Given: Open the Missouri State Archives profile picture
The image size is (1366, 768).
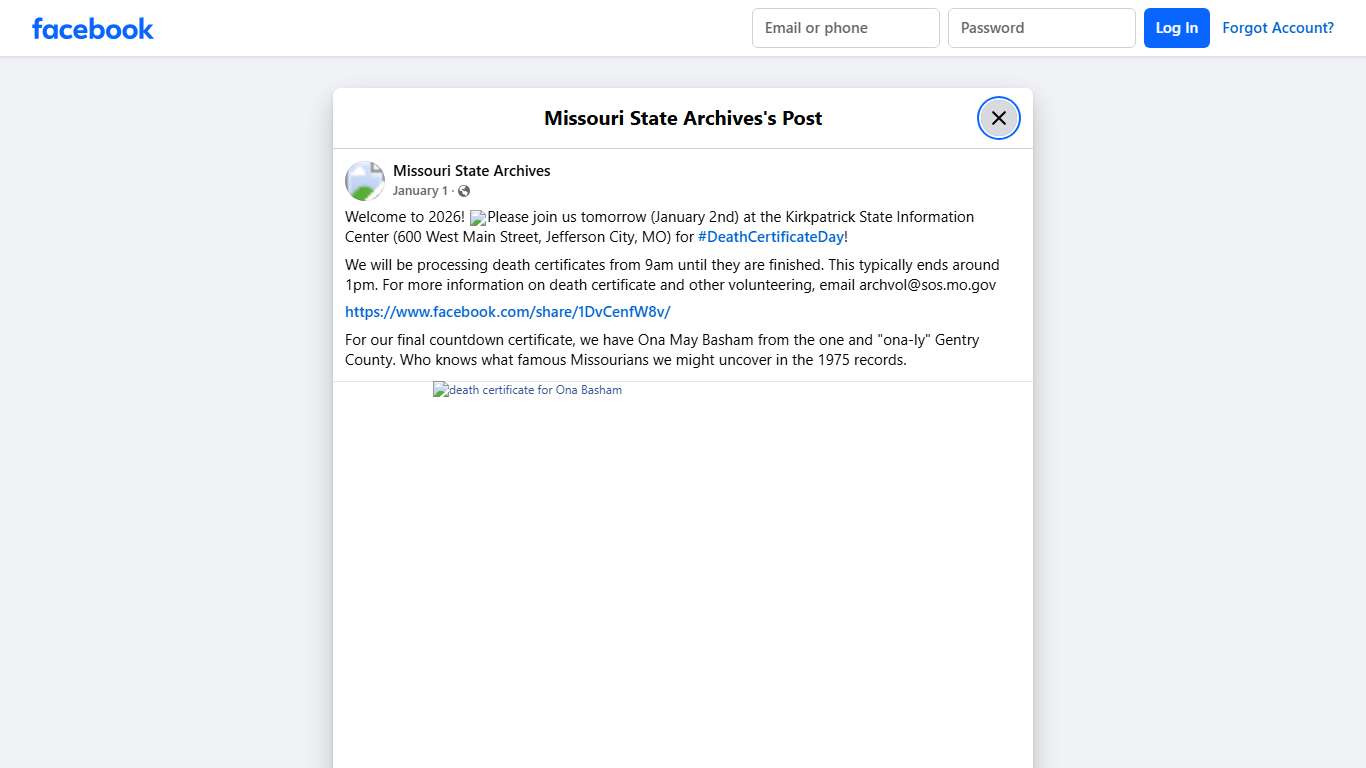Looking at the screenshot, I should (365, 181).
